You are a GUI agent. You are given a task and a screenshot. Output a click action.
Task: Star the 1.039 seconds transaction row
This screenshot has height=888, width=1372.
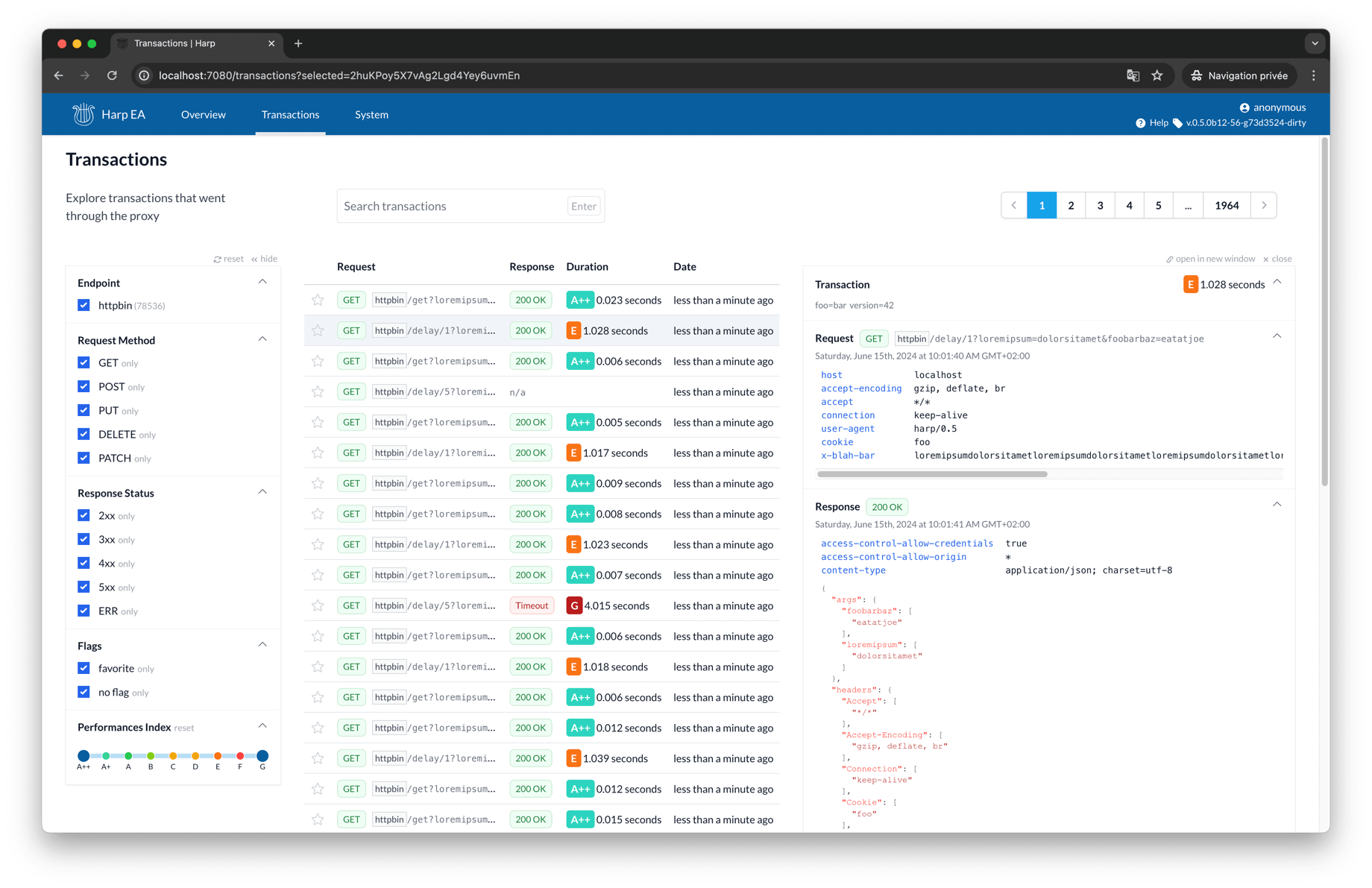tap(318, 758)
